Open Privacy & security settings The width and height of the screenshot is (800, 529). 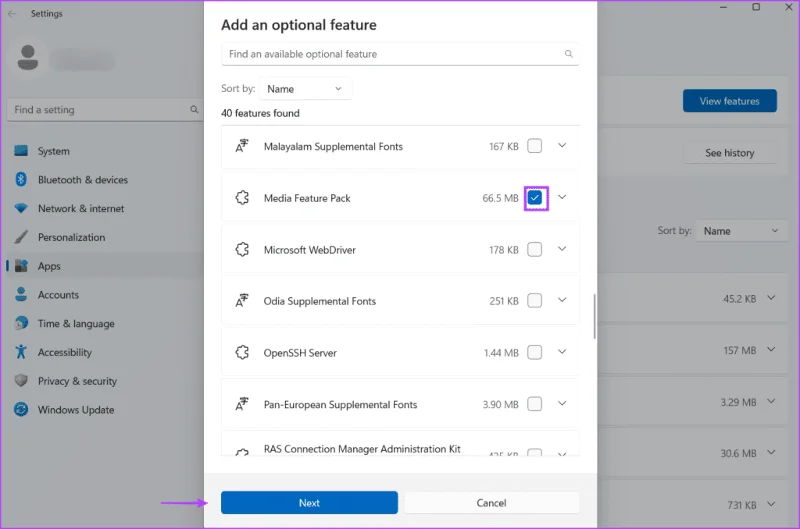pos(105,381)
